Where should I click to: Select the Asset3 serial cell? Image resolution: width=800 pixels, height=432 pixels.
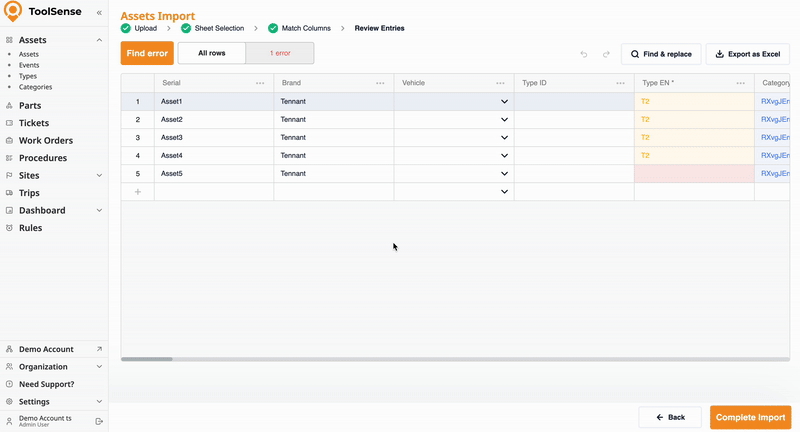click(x=214, y=138)
